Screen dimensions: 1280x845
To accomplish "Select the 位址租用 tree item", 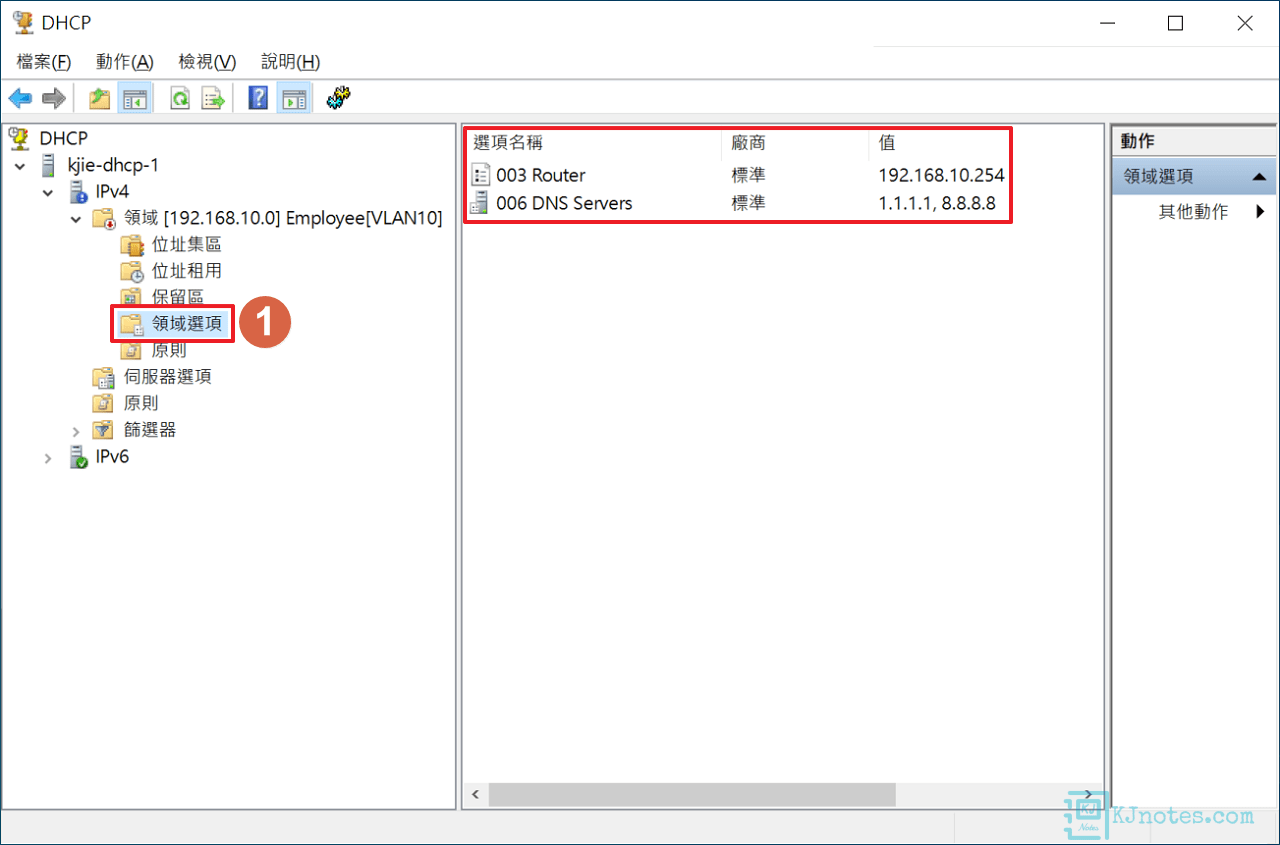I will pyautogui.click(x=186, y=271).
